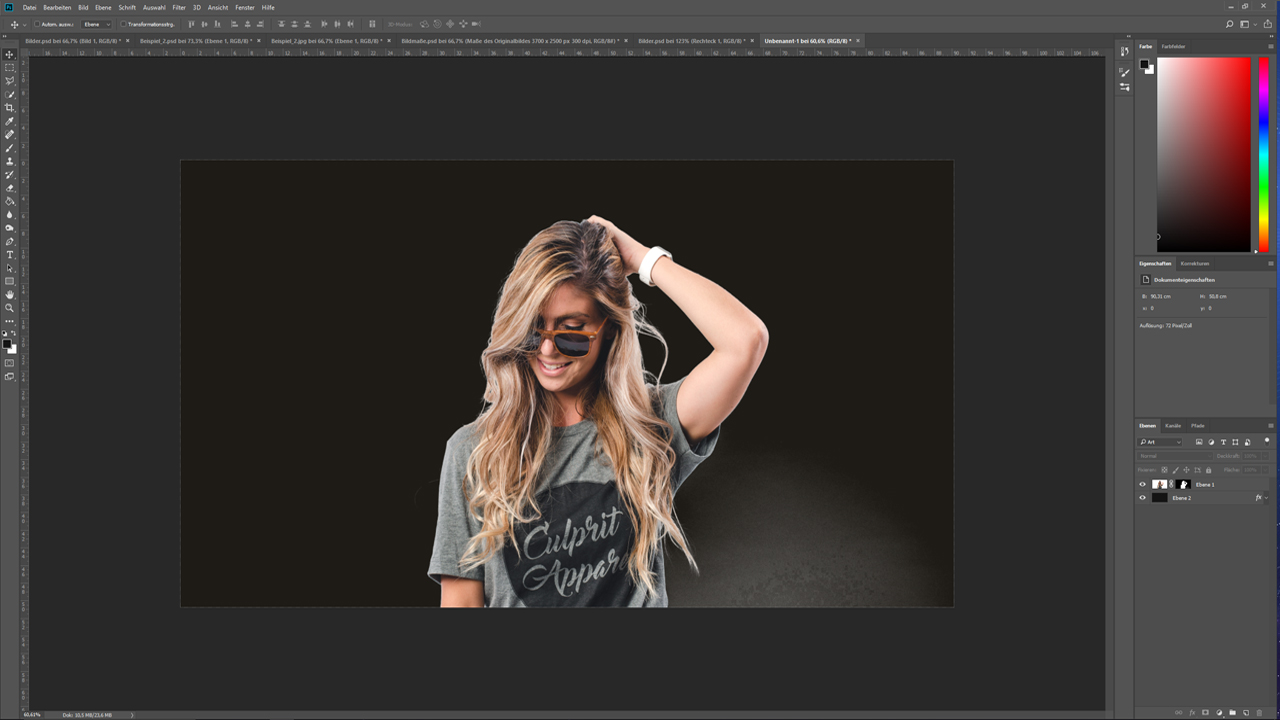1280x720 pixels.
Task: Hide Ebene 1 layer visibility
Action: (x=1143, y=484)
